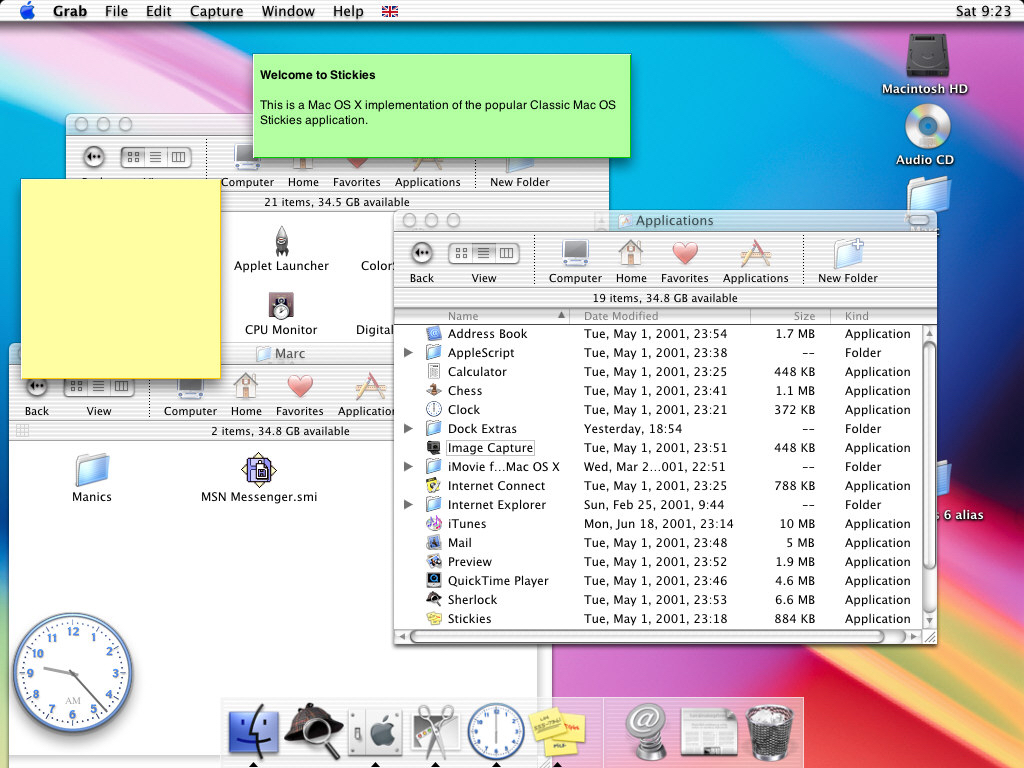The height and width of the screenshot is (768, 1024).
Task: Click the Computer icon in Applications toolbar
Action: (x=575, y=254)
